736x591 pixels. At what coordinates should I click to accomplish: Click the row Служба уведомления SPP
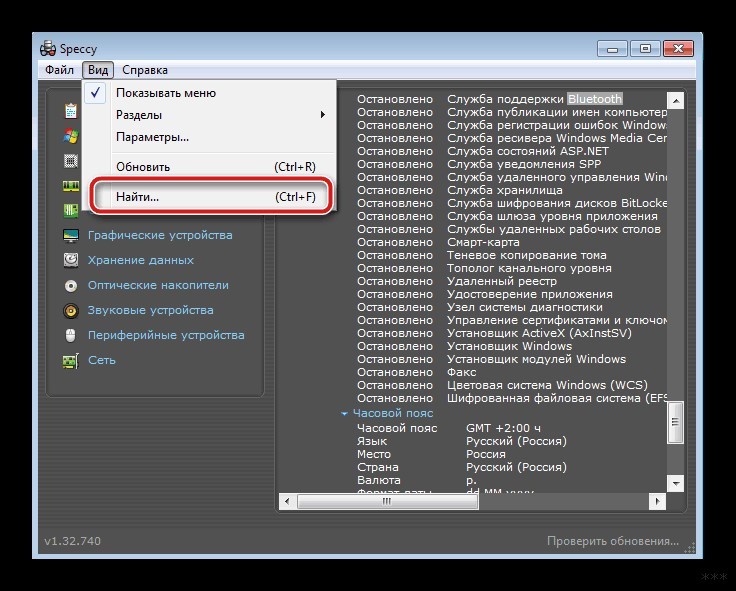(x=479, y=164)
